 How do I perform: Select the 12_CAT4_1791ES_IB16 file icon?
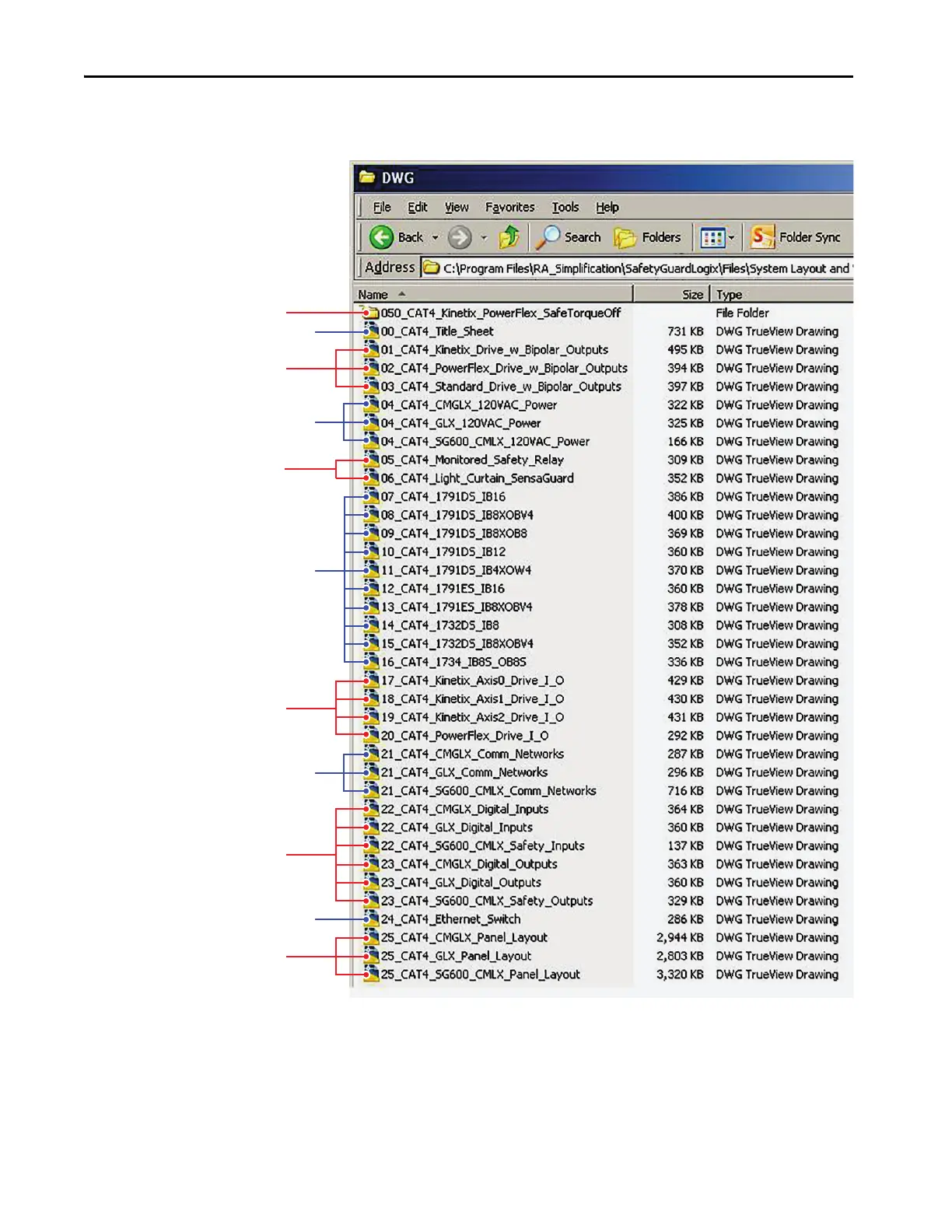pos(371,589)
